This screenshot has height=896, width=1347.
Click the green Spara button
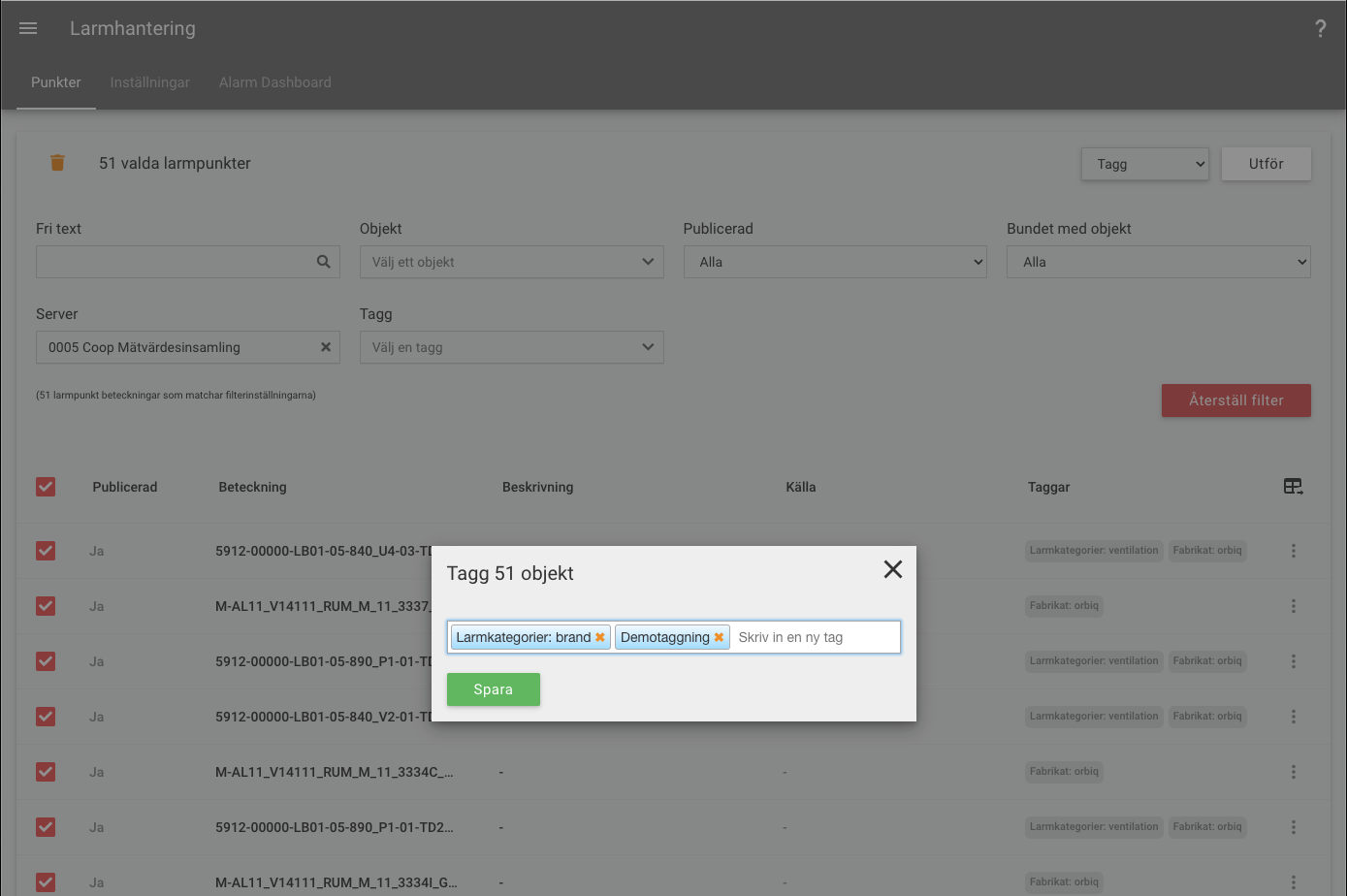point(494,689)
